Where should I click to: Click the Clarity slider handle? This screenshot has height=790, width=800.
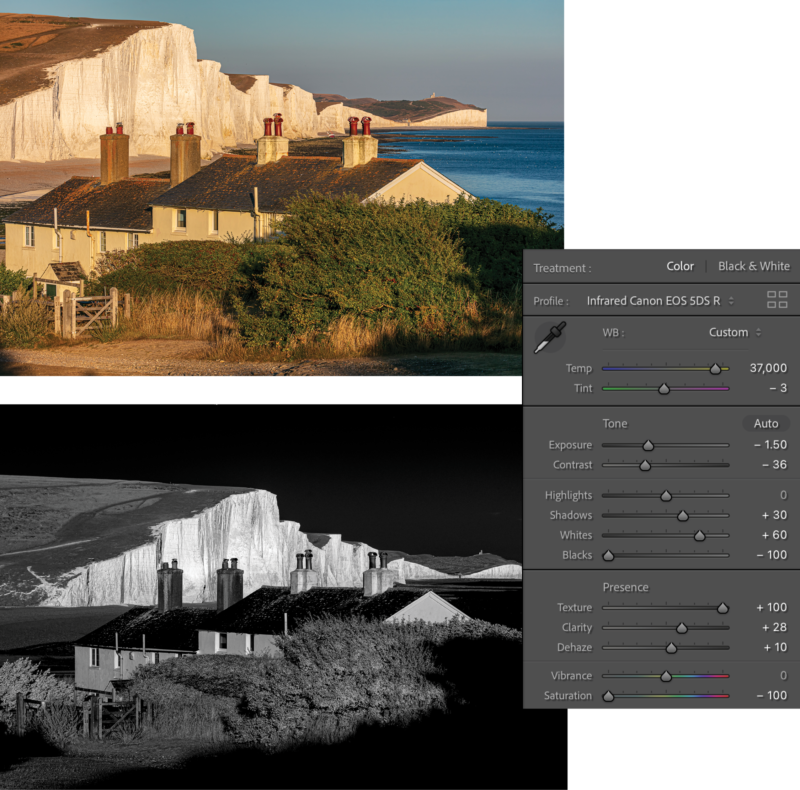click(682, 628)
